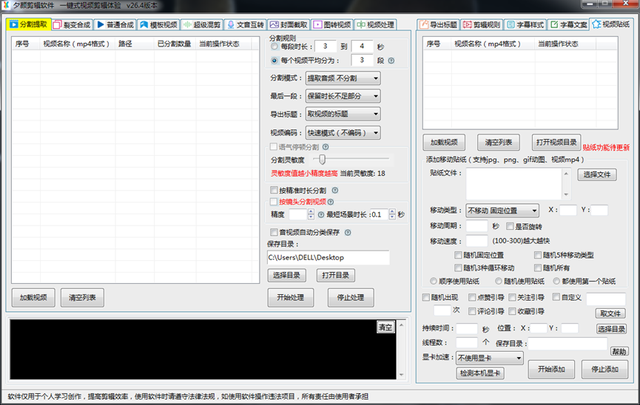Tick the 自定义 checkbox
This screenshot has width=640, height=405.
point(556,297)
